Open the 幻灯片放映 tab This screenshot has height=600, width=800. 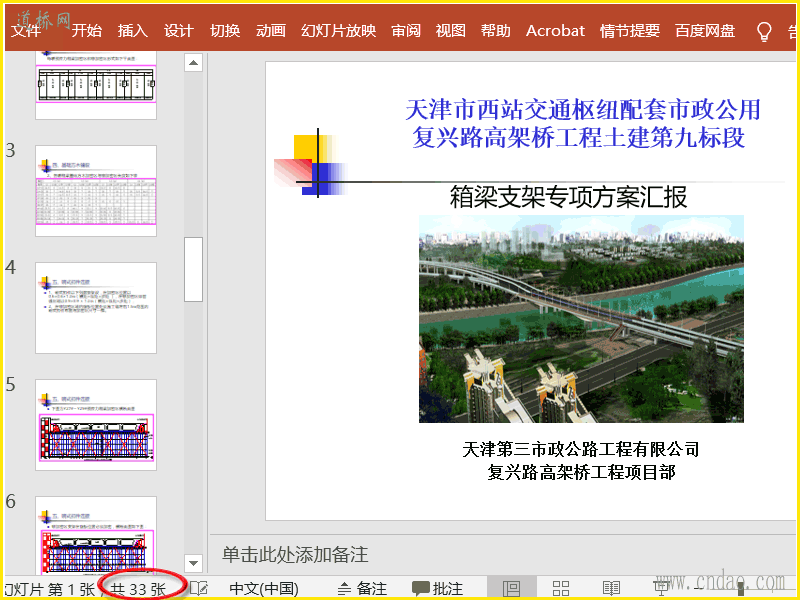(338, 30)
